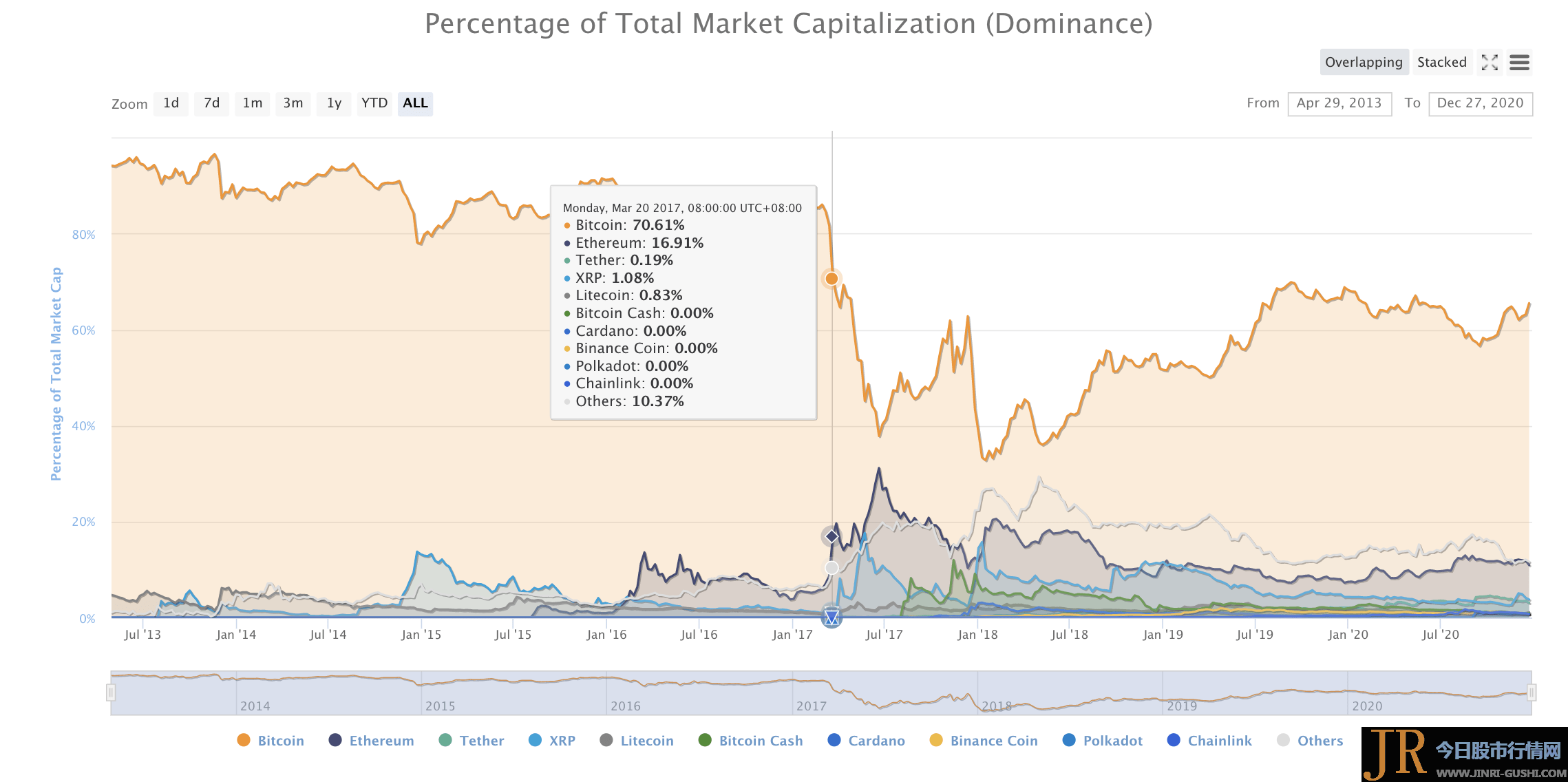The width and height of the screenshot is (1568, 782).
Task: Click the Jan '18 x-axis label
Action: point(977,635)
